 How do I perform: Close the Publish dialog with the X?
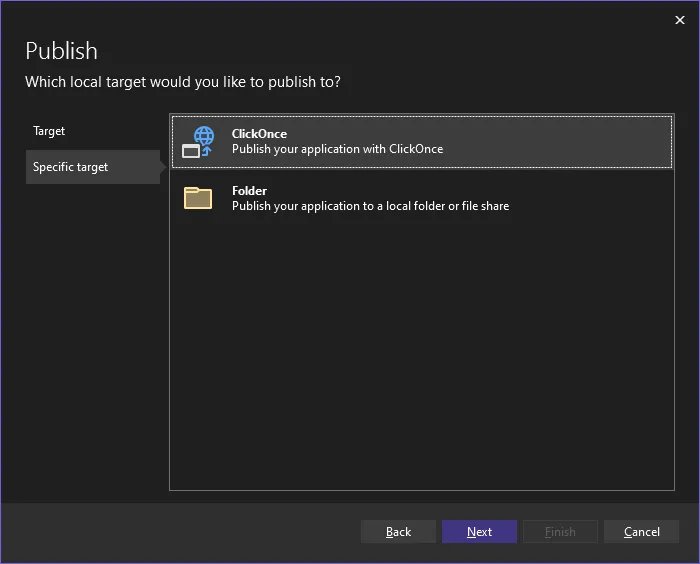click(x=680, y=20)
